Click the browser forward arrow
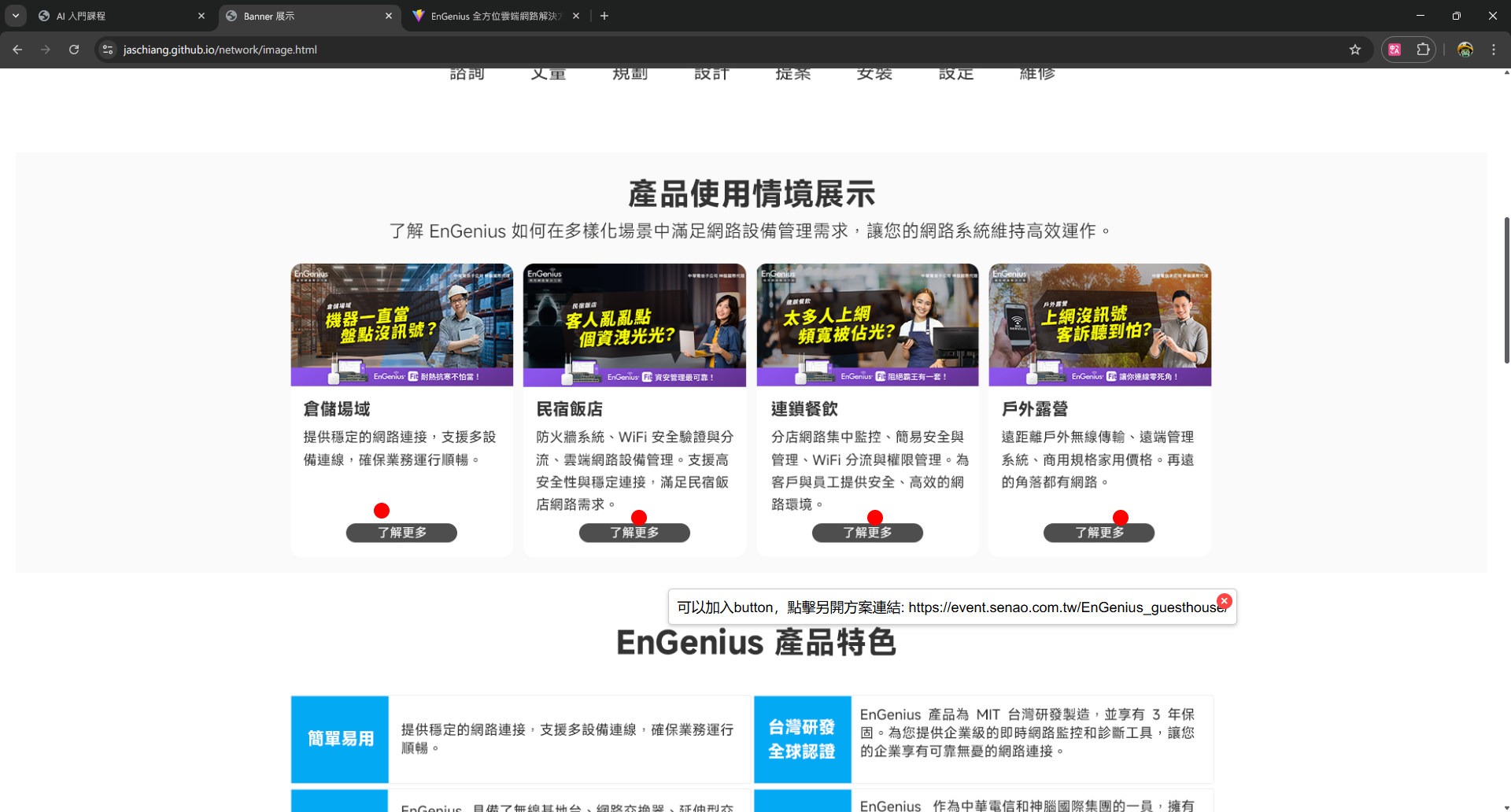The height and width of the screenshot is (812, 1511). 46,50
